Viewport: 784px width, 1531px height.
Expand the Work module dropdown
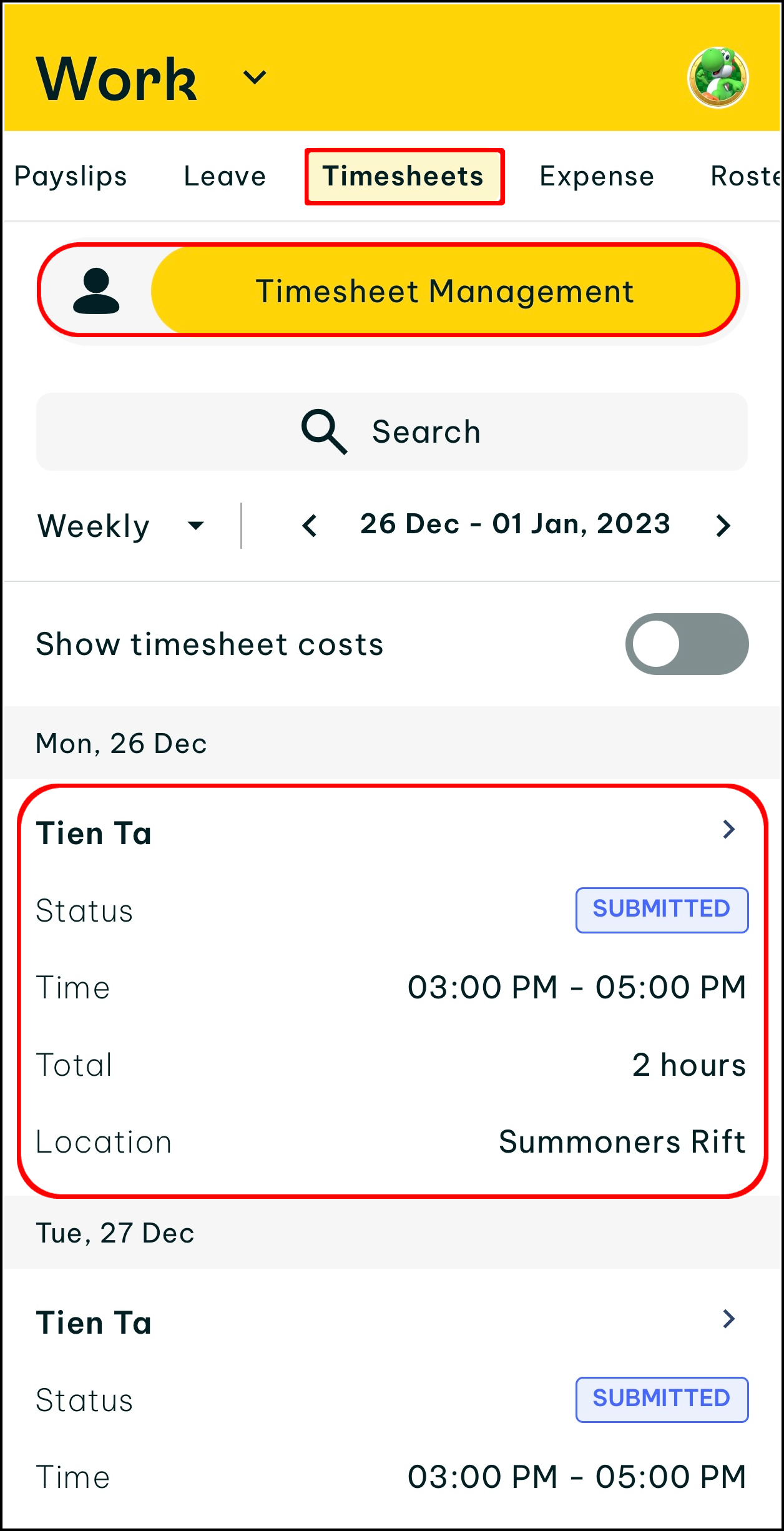[255, 77]
